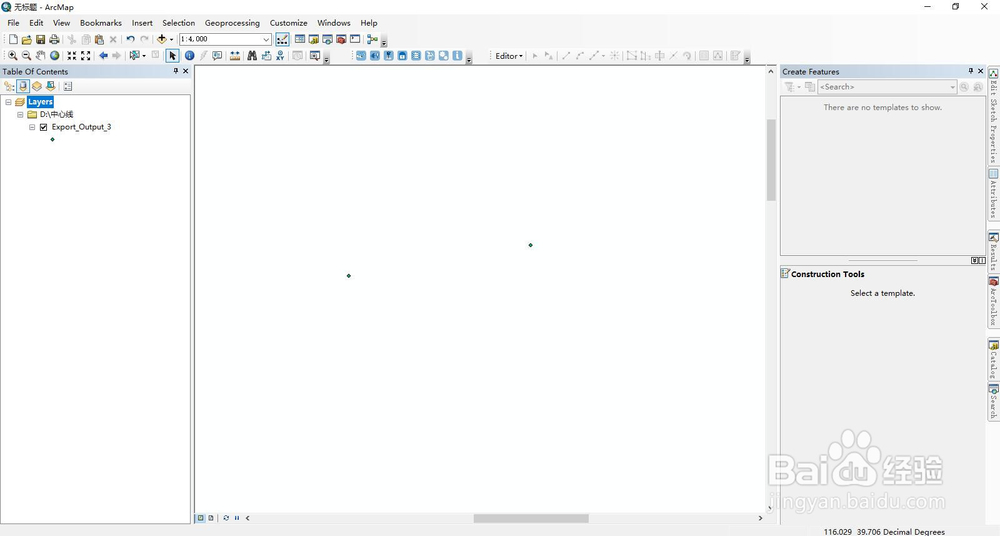Open the Catalog window from toolbar

click(x=314, y=40)
